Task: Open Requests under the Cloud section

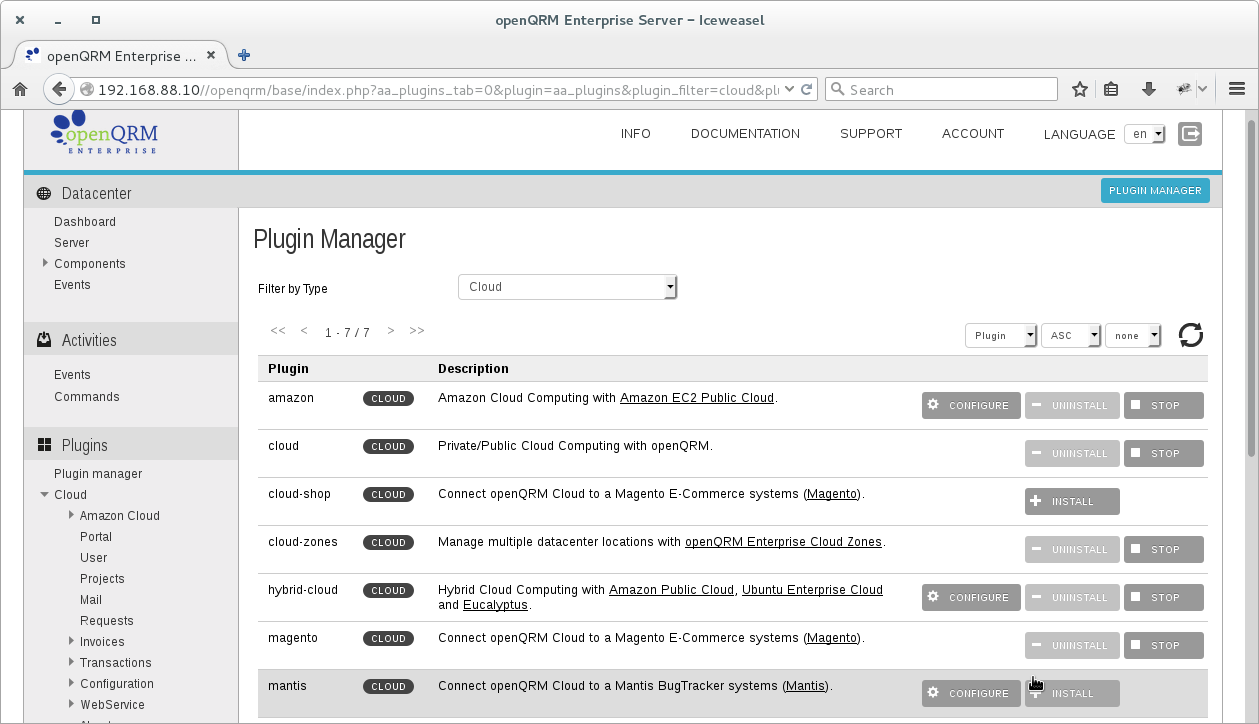Action: pyautogui.click(x=107, y=621)
